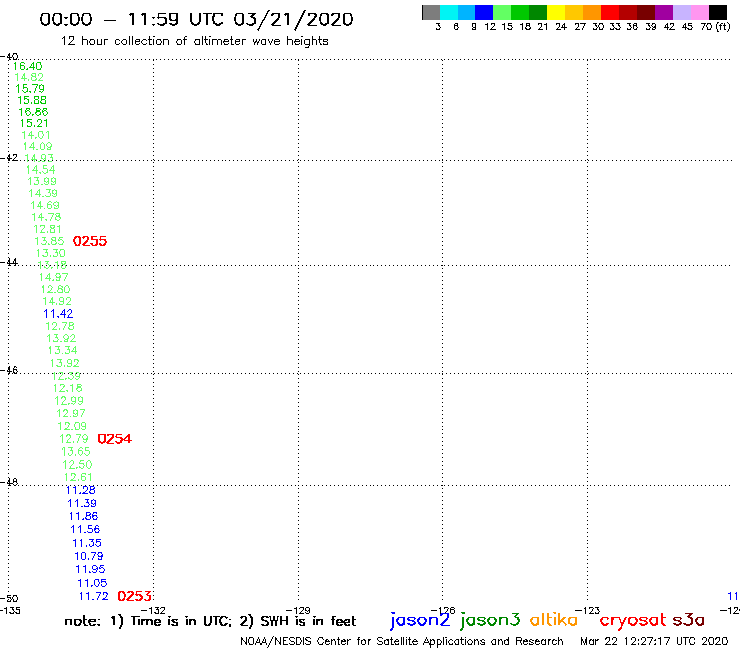
Task: Click the wave height value 14.92
Action: point(57,301)
